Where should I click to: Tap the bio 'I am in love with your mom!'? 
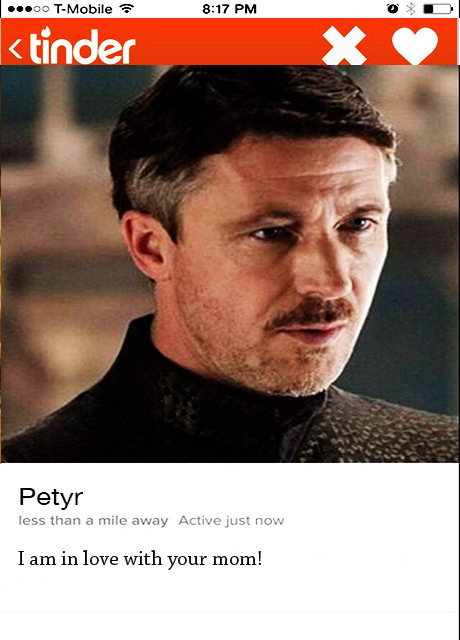140,559
